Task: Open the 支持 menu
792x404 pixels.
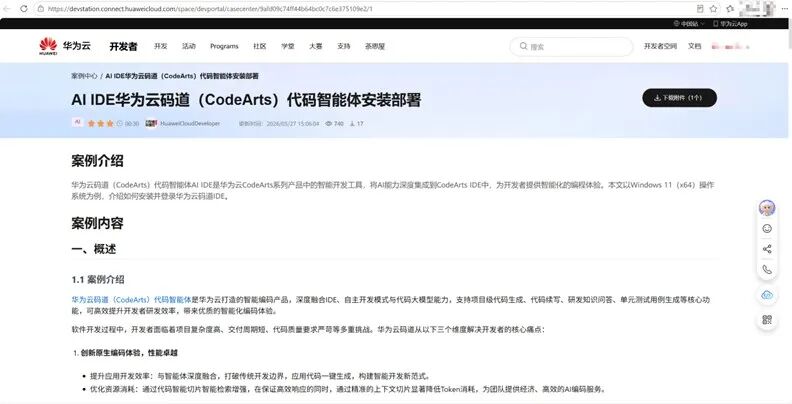Action: (343, 46)
